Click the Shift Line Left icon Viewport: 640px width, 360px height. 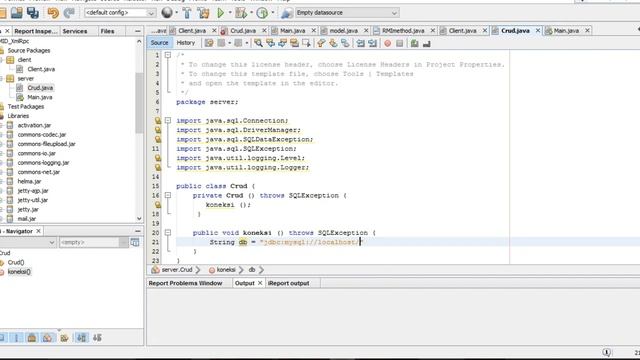tap(360, 43)
